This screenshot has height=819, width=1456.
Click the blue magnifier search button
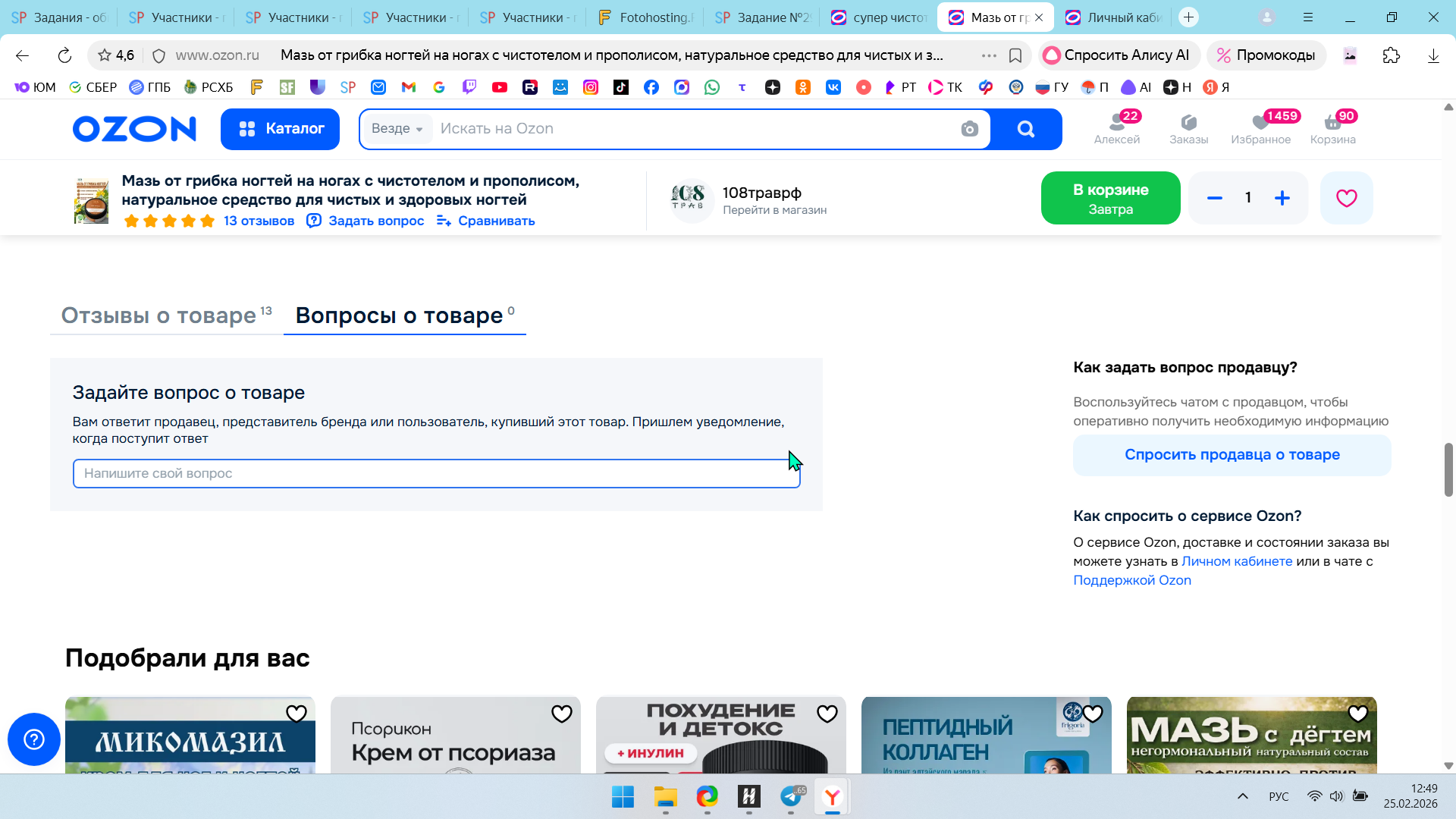coord(1025,129)
